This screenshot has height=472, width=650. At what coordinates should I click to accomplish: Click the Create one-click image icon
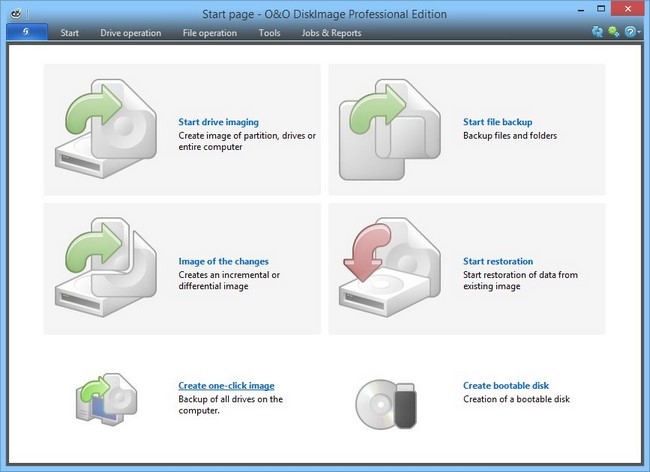coord(107,399)
